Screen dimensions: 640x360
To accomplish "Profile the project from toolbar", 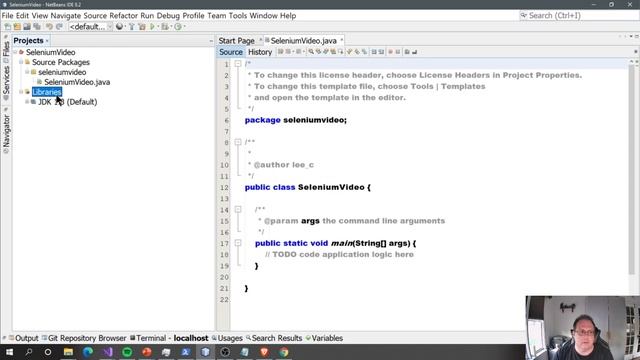I will point(178,27).
